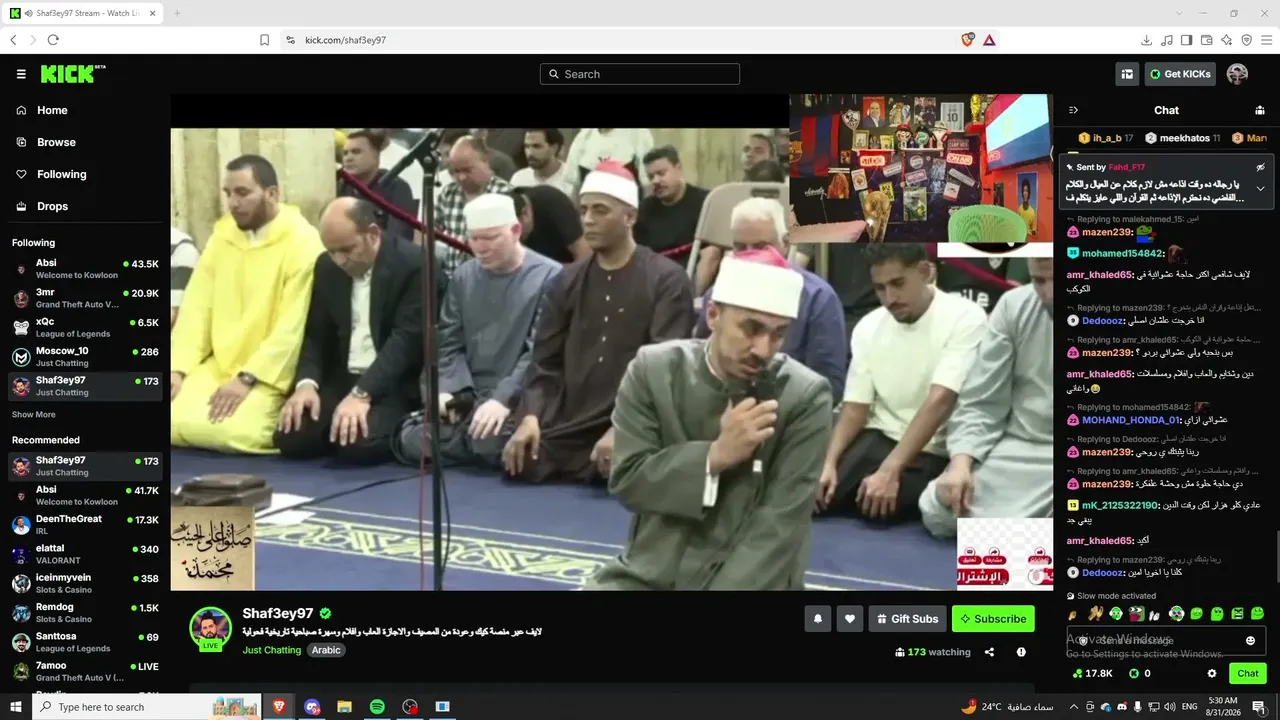Image resolution: width=1280 pixels, height=720 pixels.
Task: Share the stream via share icon
Action: [x=989, y=652]
